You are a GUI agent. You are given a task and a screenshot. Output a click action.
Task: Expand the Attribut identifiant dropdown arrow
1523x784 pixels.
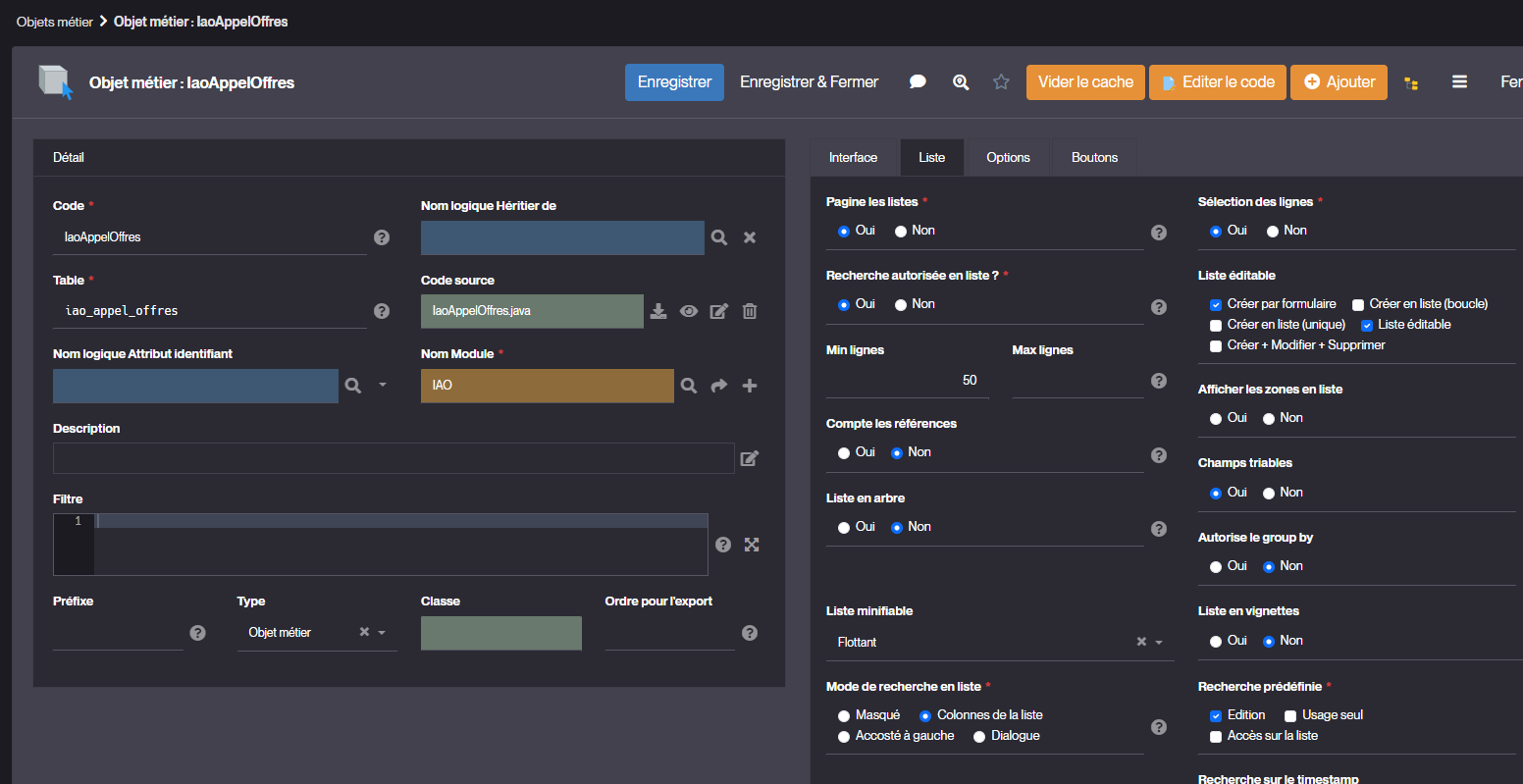click(x=383, y=386)
